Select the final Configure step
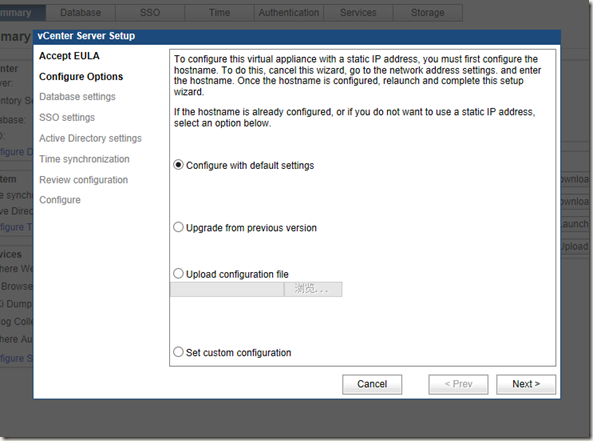 [60, 200]
